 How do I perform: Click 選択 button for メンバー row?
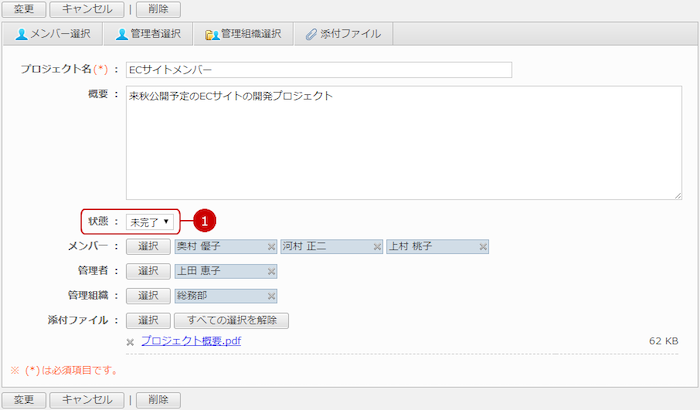[x=148, y=246]
